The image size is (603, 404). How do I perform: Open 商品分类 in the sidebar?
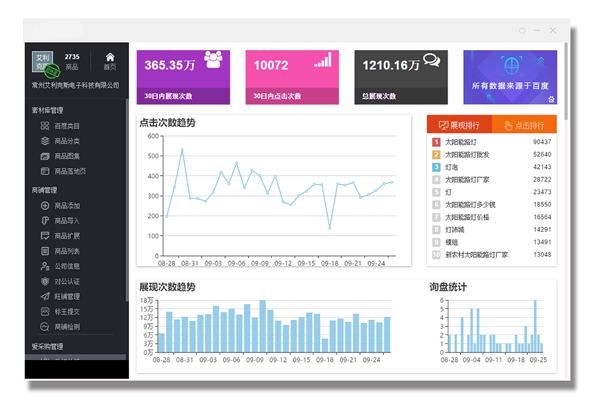[x=66, y=141]
